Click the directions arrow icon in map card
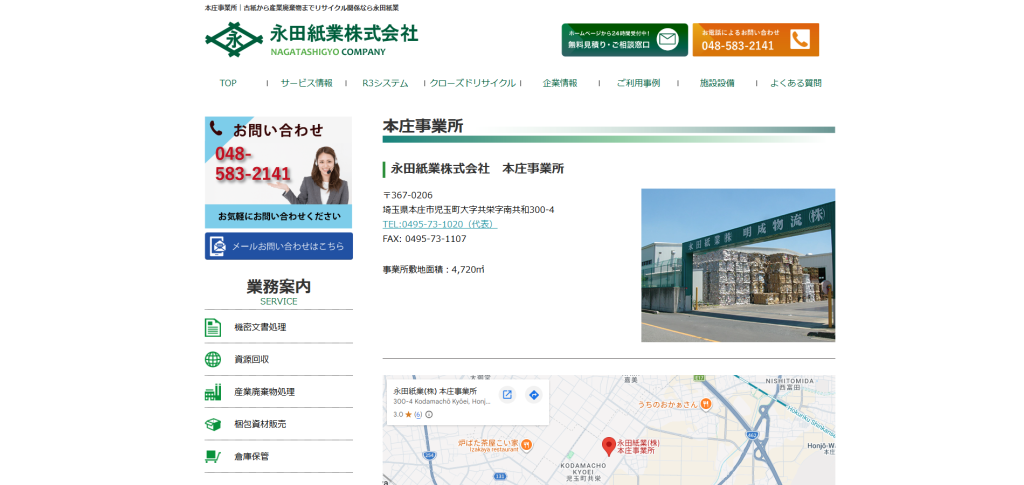 534,395
